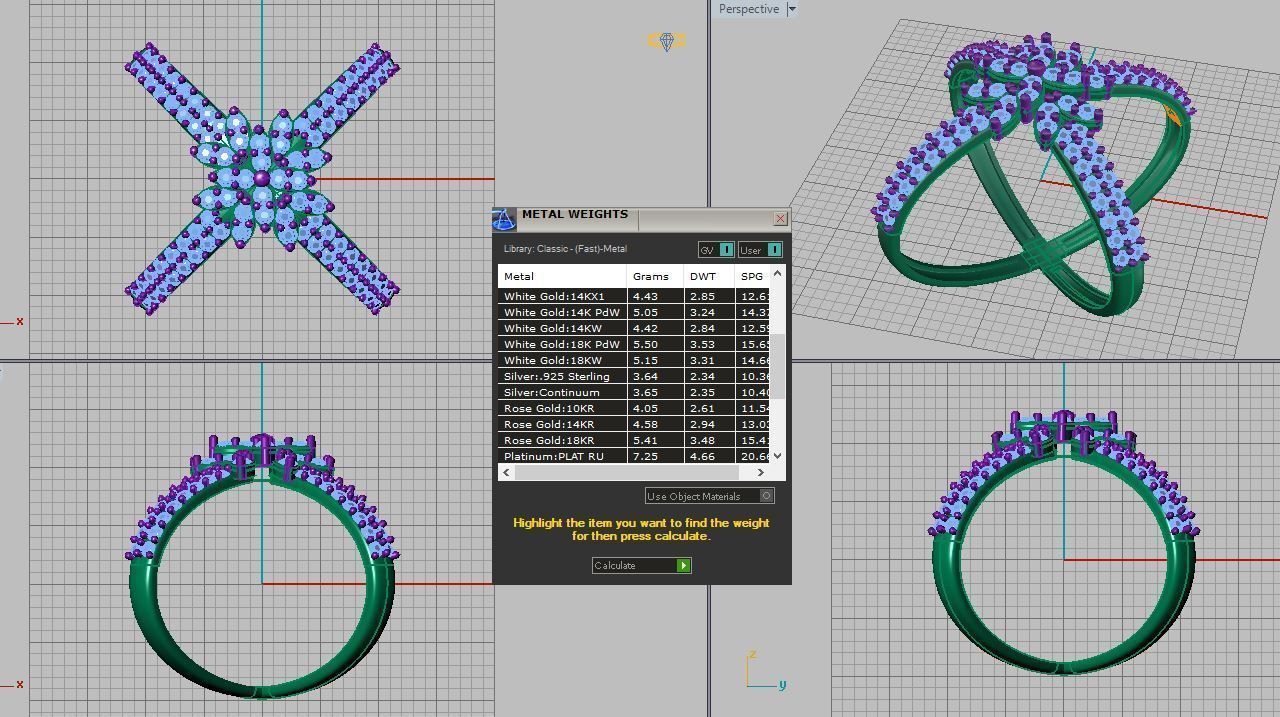Close the Metal Weights dialog
Image resolution: width=1280 pixels, height=717 pixels.
click(x=780, y=218)
